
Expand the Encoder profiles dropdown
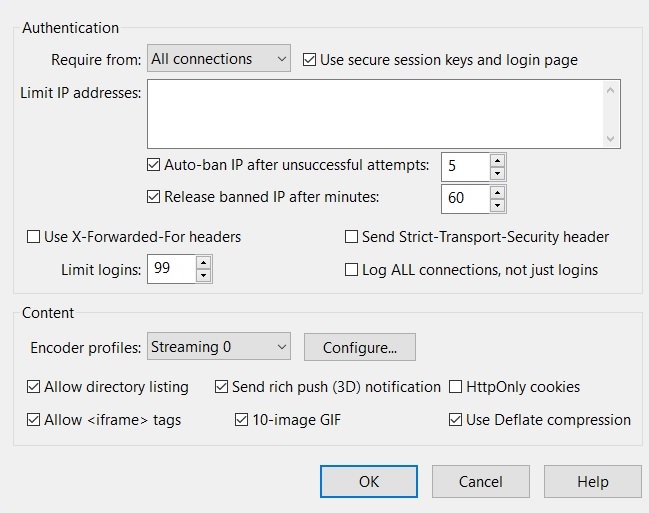tap(219, 347)
